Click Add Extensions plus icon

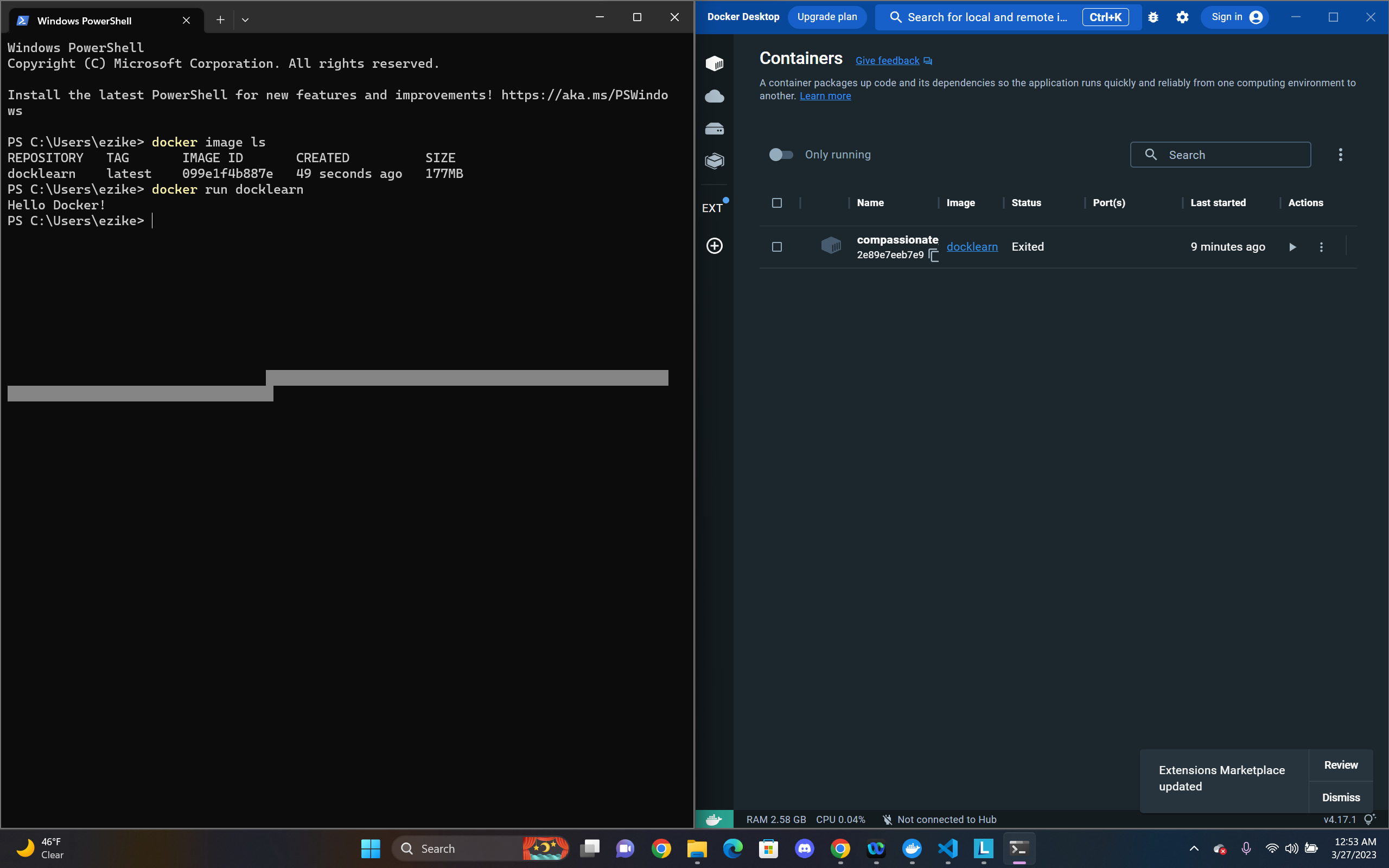[714, 246]
